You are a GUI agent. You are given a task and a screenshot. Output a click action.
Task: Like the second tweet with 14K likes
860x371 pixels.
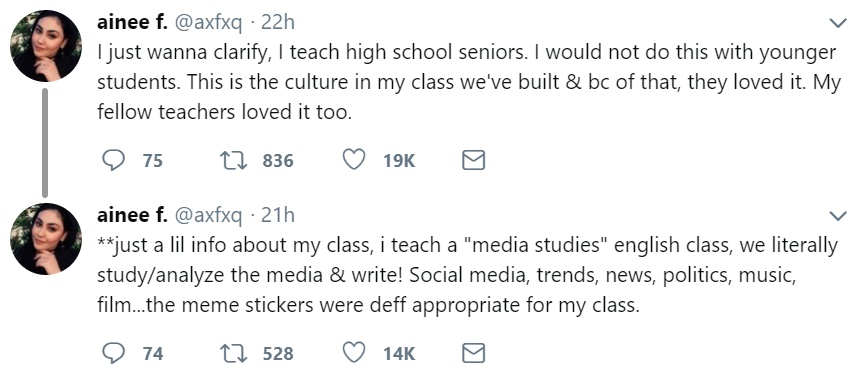pyautogui.click(x=354, y=353)
